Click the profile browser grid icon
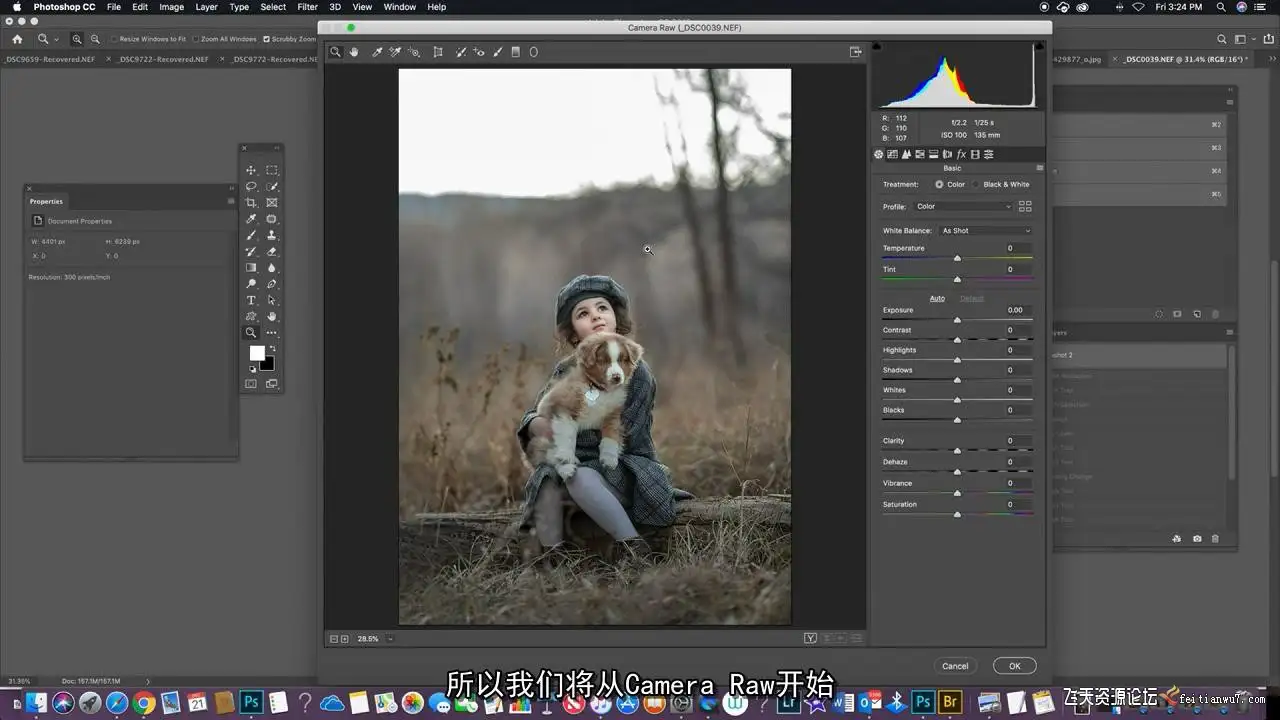Screen dimensions: 1280x720 pos(1024,206)
